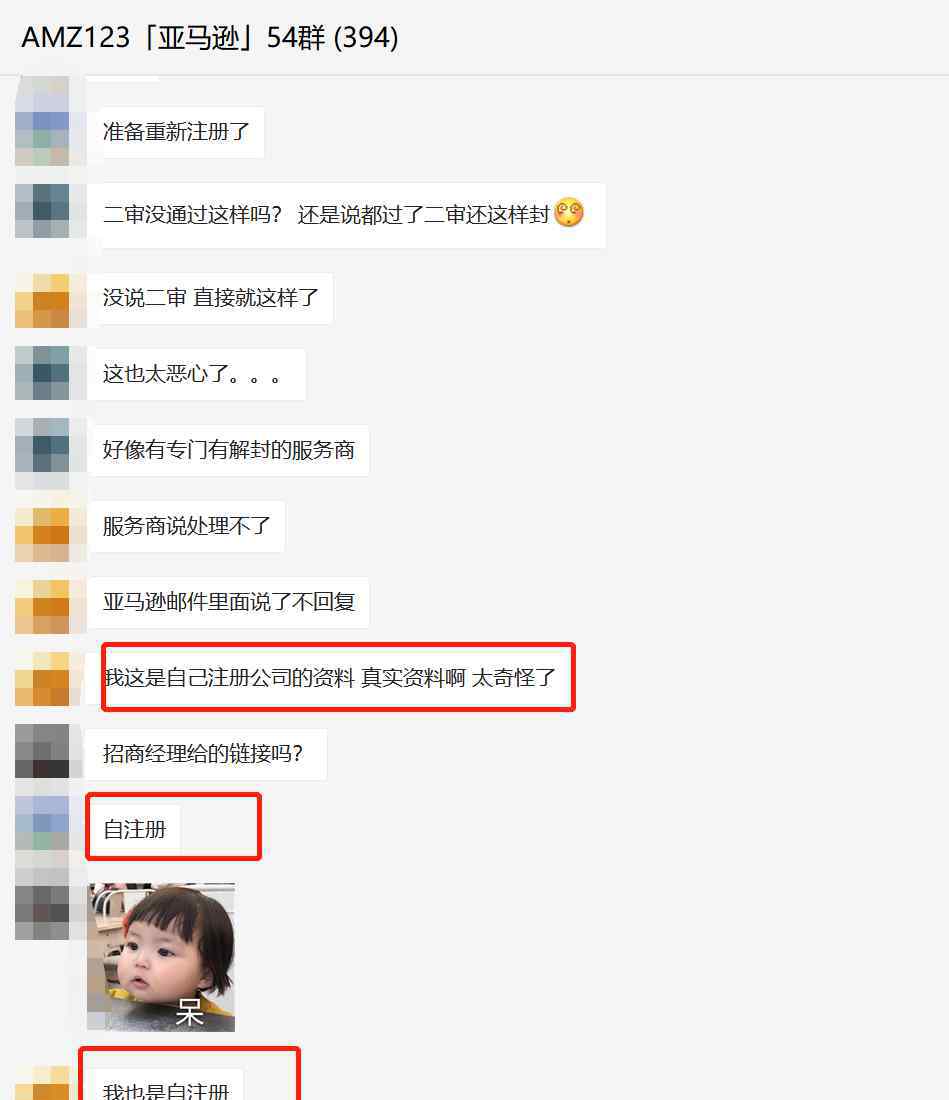Open the baby 呆 sticker image

(161, 957)
